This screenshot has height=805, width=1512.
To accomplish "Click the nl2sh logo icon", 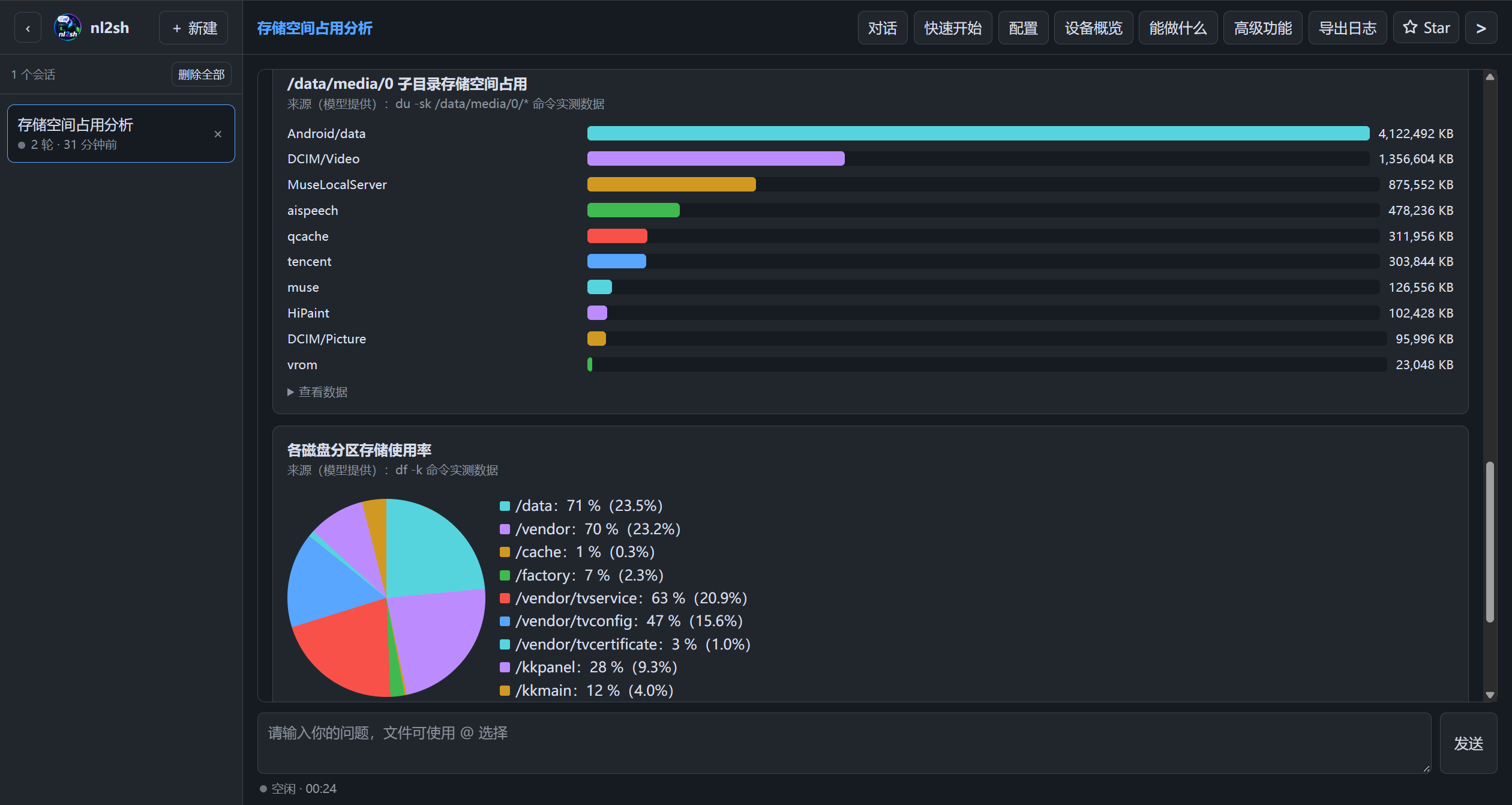I will 67,28.
